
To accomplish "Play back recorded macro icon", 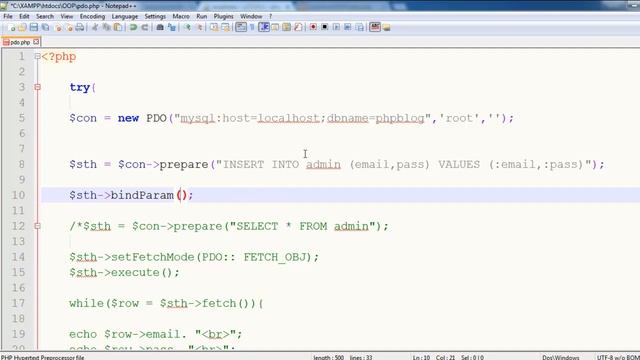I will 336,27.
